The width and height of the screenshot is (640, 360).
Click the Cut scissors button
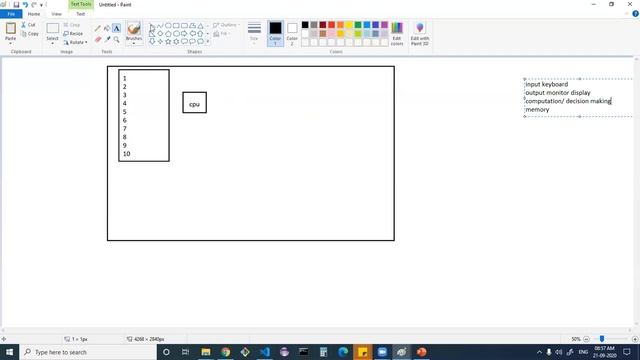tap(28, 25)
